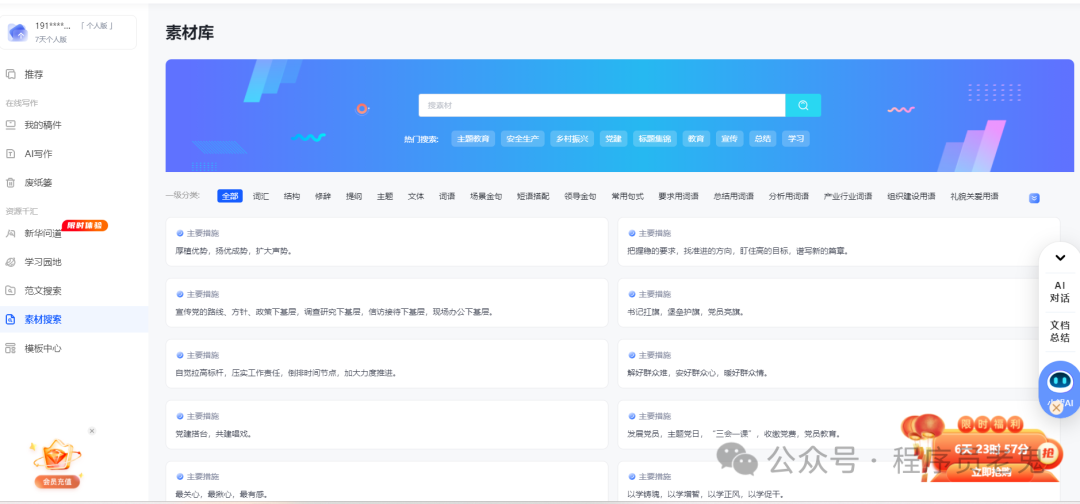Viewport: 1080px width, 504px height.
Task: Open the card starting 自觉拉高标杆
Action: pos(387,364)
